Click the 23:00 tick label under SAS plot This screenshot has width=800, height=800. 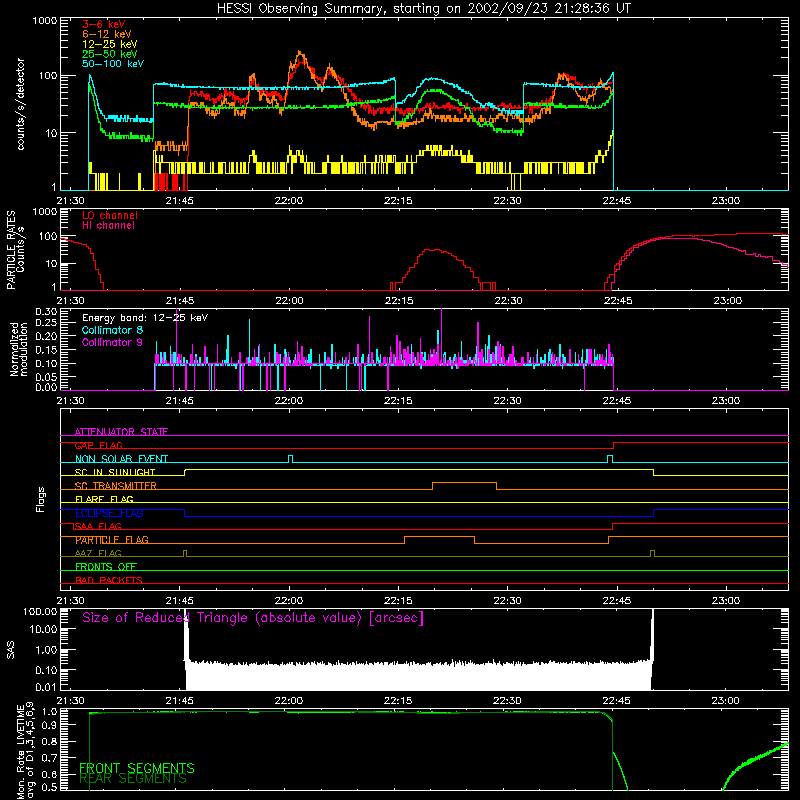tap(726, 701)
